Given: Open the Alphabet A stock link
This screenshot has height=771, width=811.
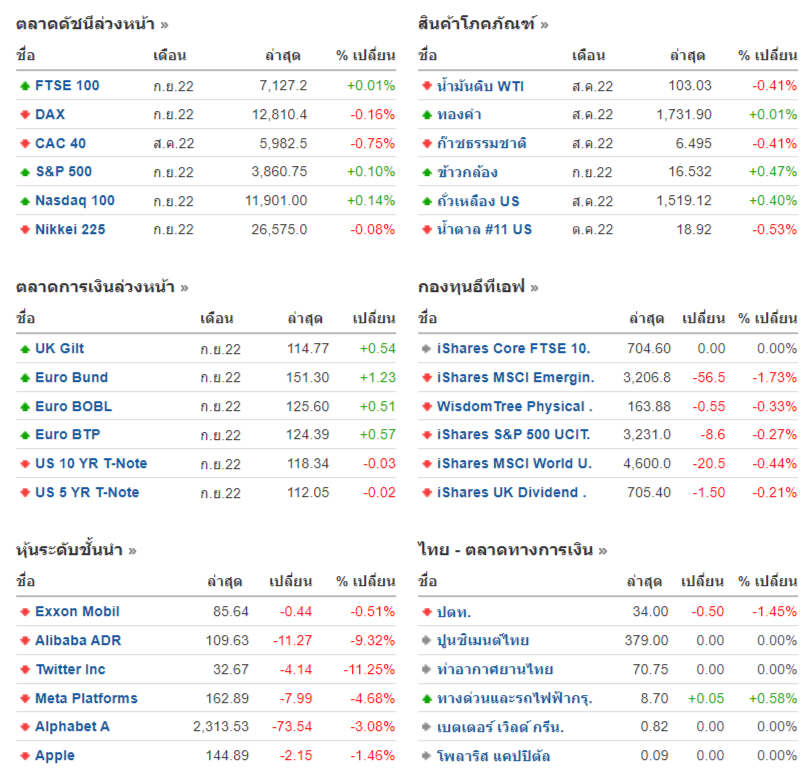Looking at the screenshot, I should [x=72, y=727].
